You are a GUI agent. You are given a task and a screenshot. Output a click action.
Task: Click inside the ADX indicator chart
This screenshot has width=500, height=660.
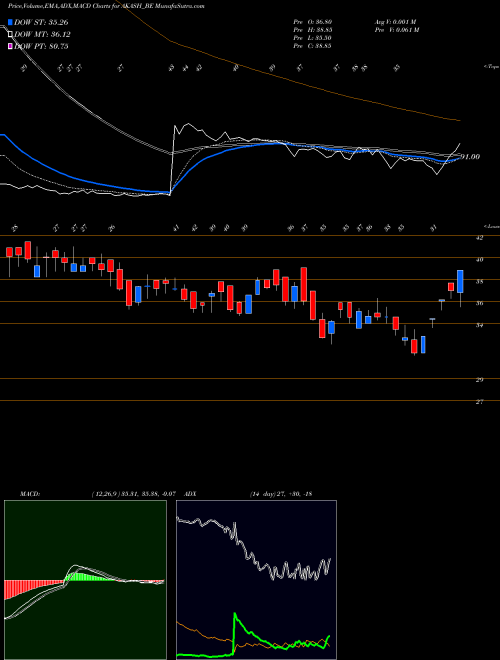coord(256,580)
